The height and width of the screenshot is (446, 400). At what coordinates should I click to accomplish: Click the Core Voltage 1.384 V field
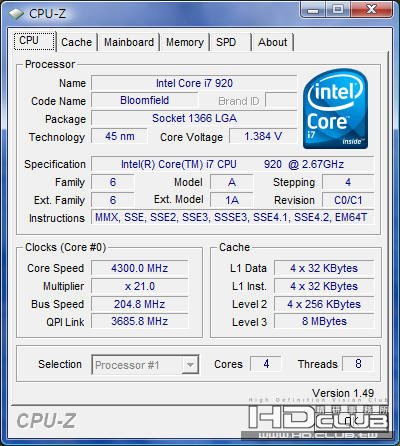click(x=263, y=136)
